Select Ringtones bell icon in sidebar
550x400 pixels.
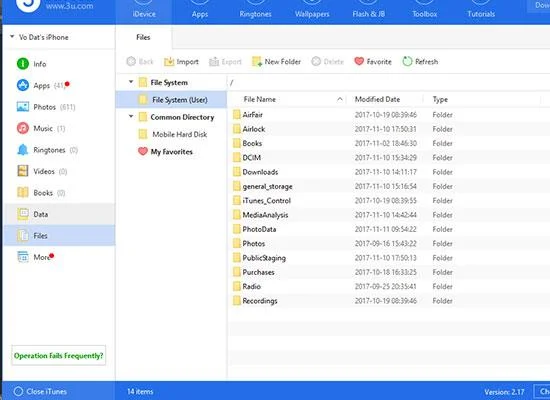click(23, 150)
